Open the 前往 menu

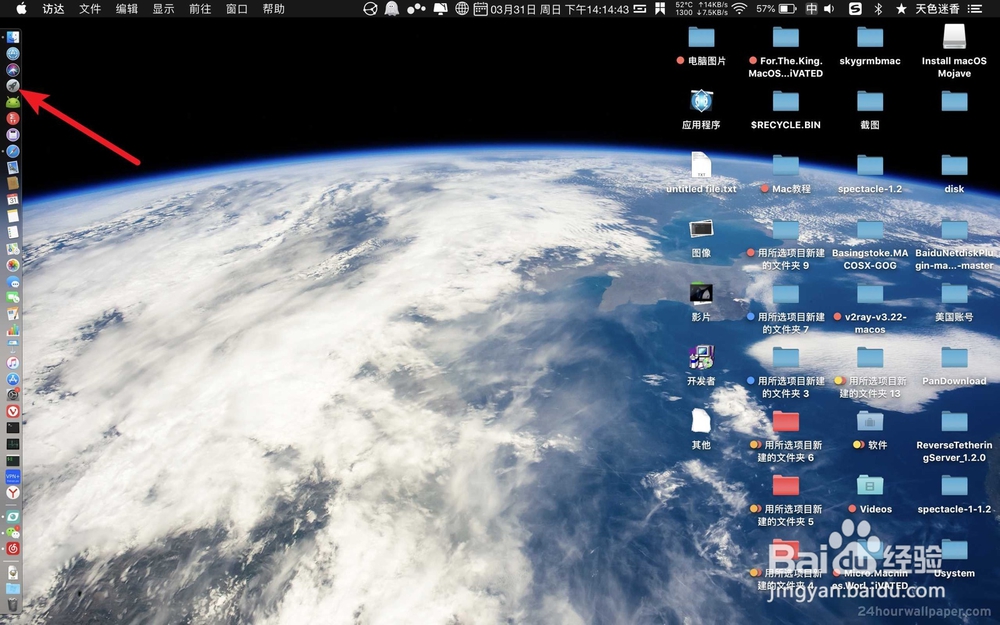tap(200, 9)
